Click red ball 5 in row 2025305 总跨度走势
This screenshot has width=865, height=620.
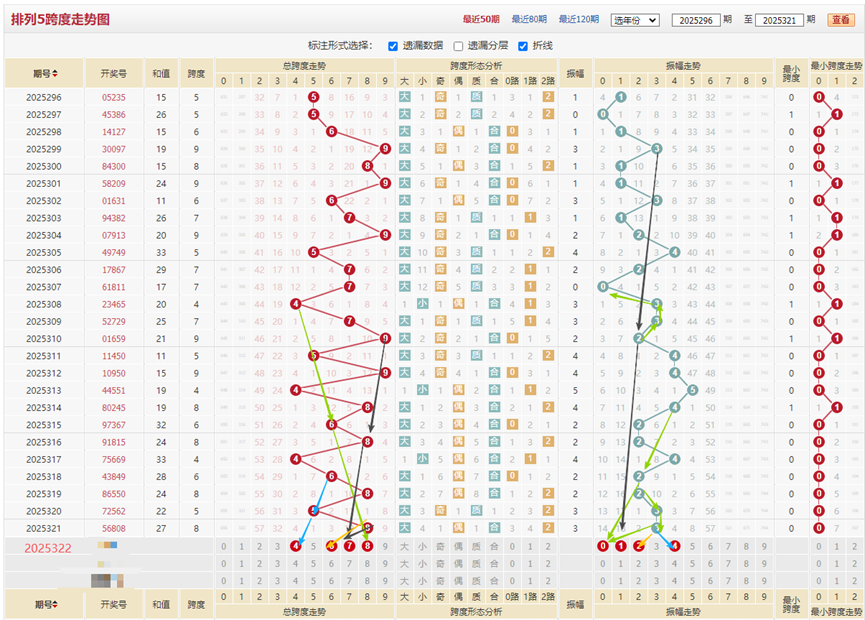pyautogui.click(x=314, y=253)
